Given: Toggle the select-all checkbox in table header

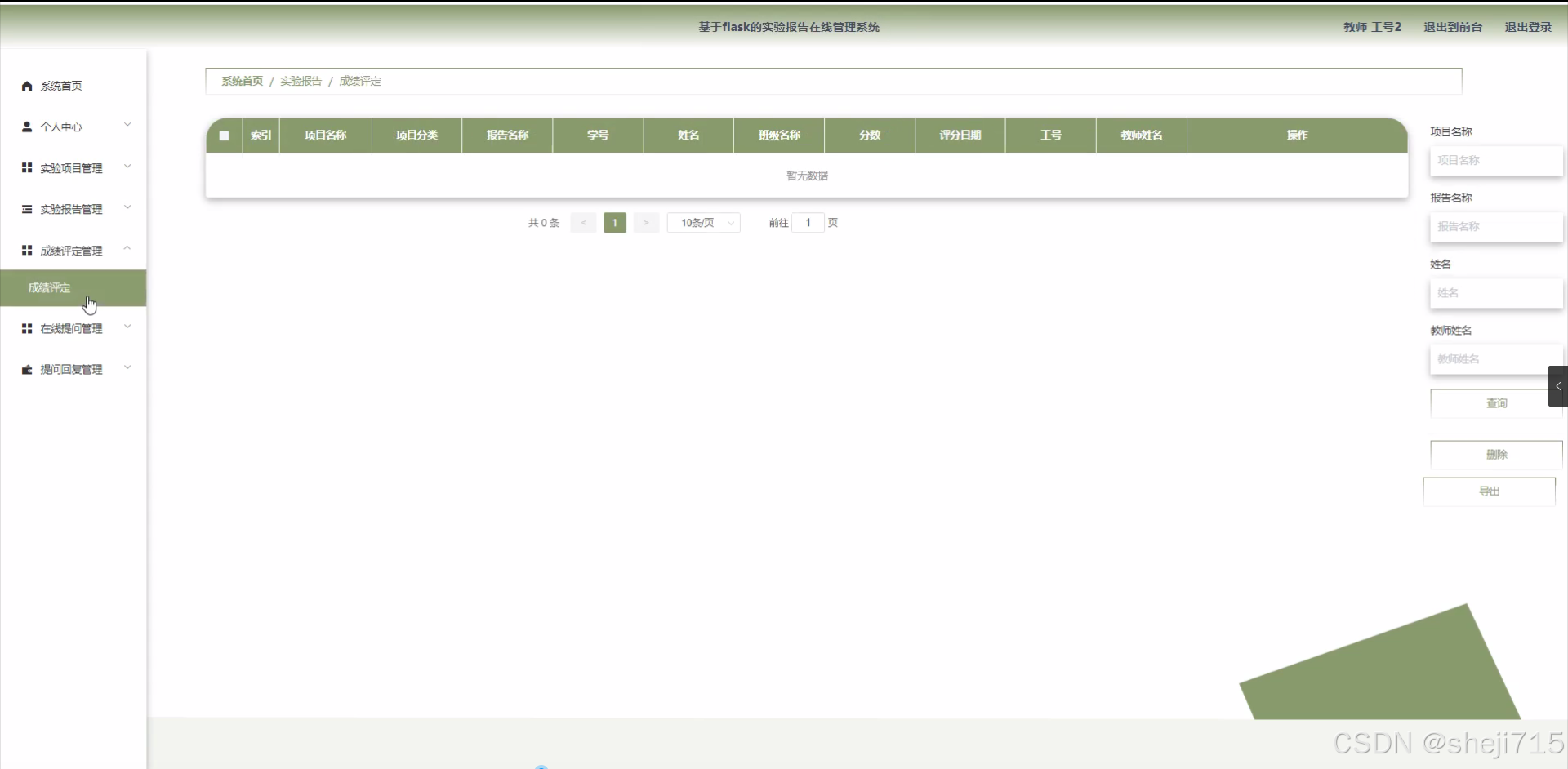Looking at the screenshot, I should point(225,136).
